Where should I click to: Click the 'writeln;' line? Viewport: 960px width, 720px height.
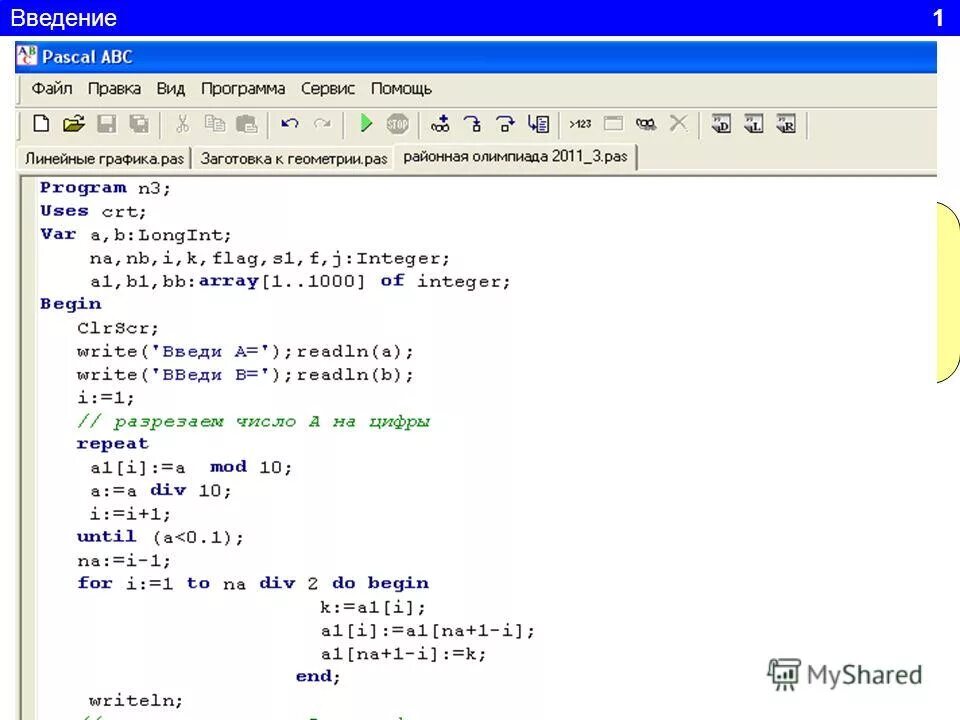(x=136, y=700)
